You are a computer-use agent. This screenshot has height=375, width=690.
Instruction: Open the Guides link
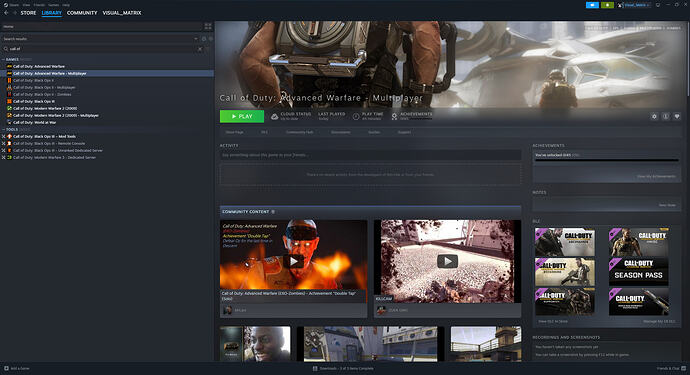coord(374,132)
